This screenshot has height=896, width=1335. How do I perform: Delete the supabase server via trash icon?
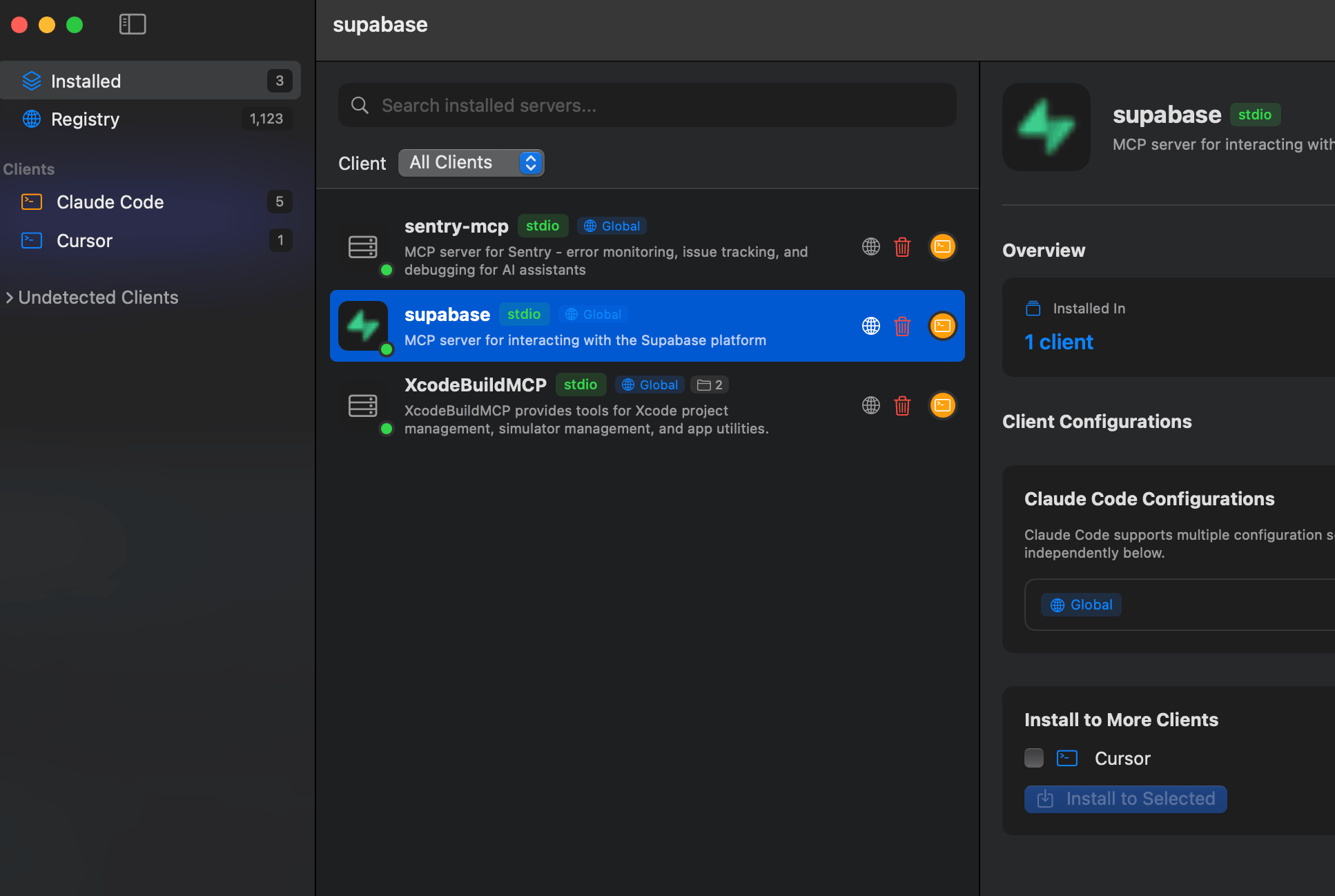pos(902,326)
